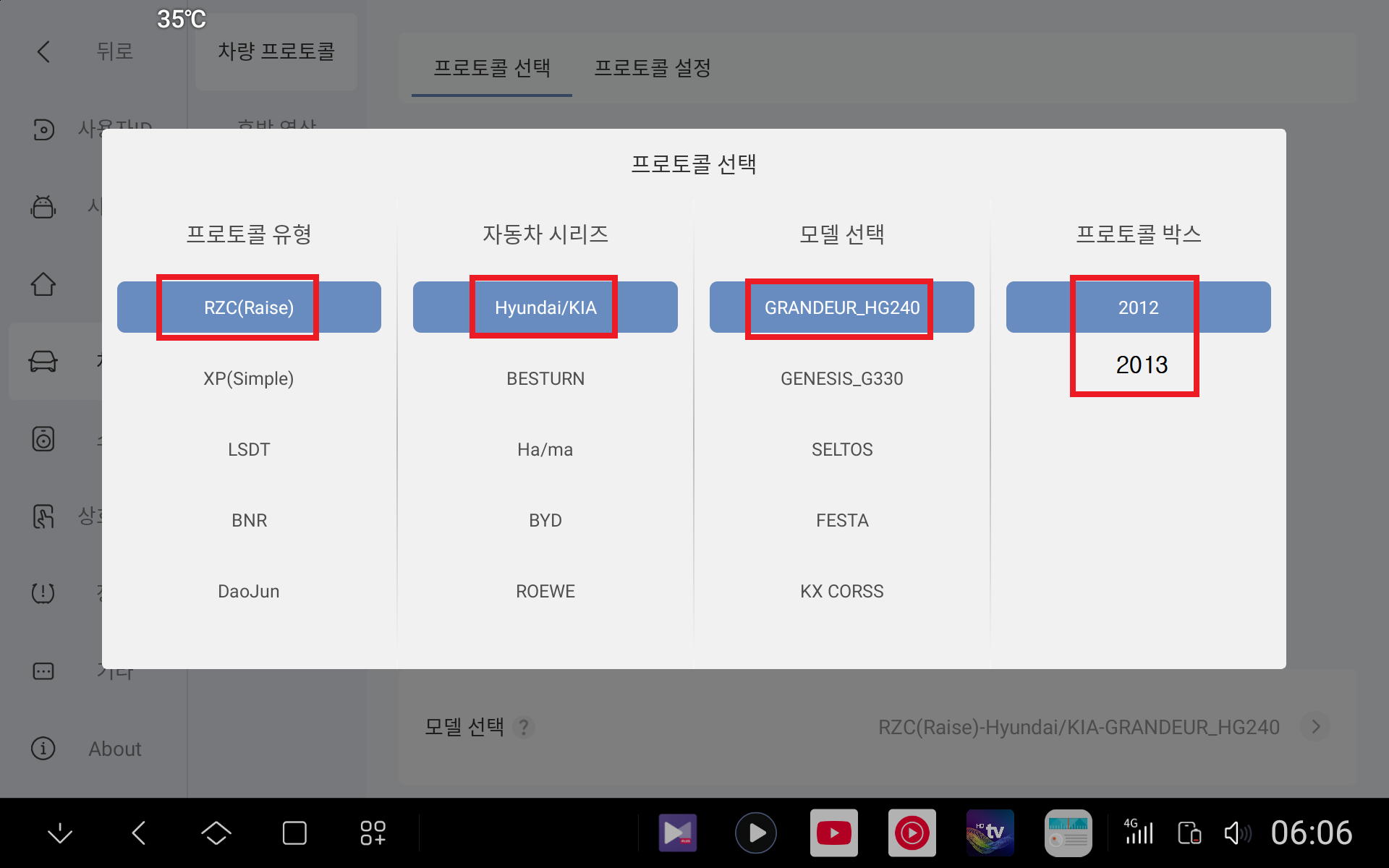Select FESTA model

pyautogui.click(x=842, y=520)
